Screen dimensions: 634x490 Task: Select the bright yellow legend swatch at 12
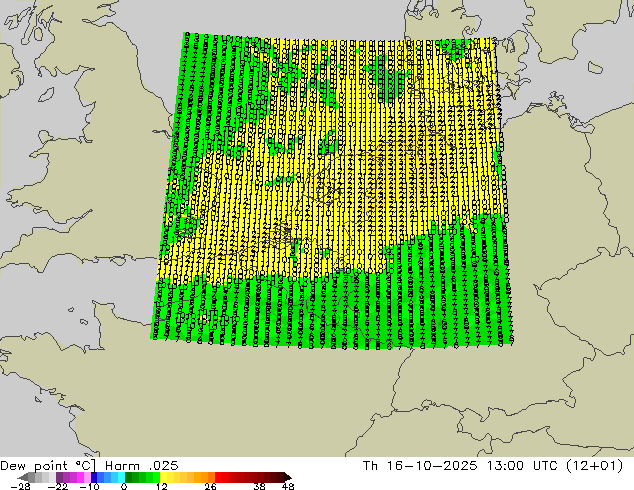(x=163, y=477)
